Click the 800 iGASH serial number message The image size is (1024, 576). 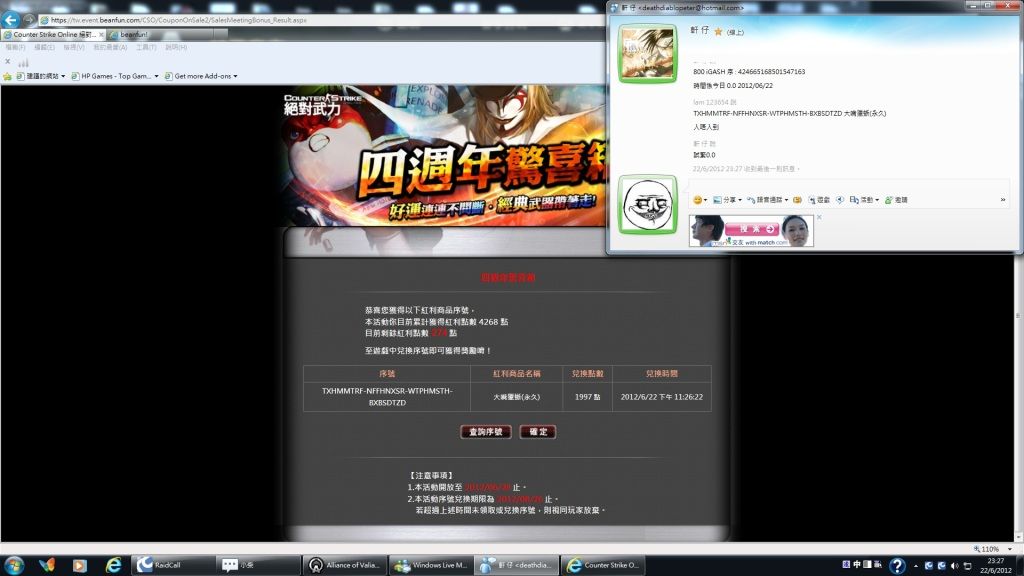(x=749, y=72)
